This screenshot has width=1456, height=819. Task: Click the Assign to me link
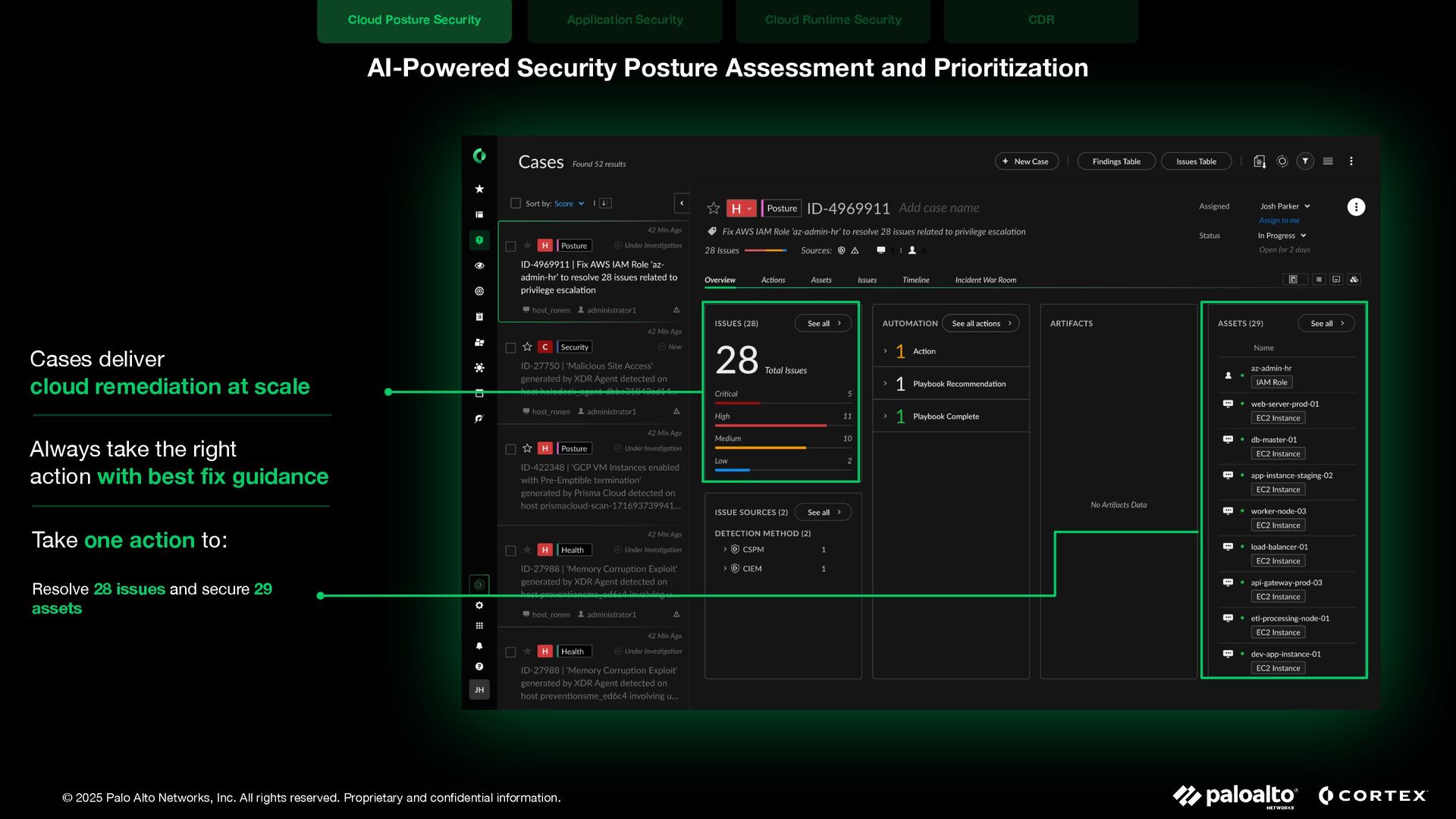tap(1279, 221)
